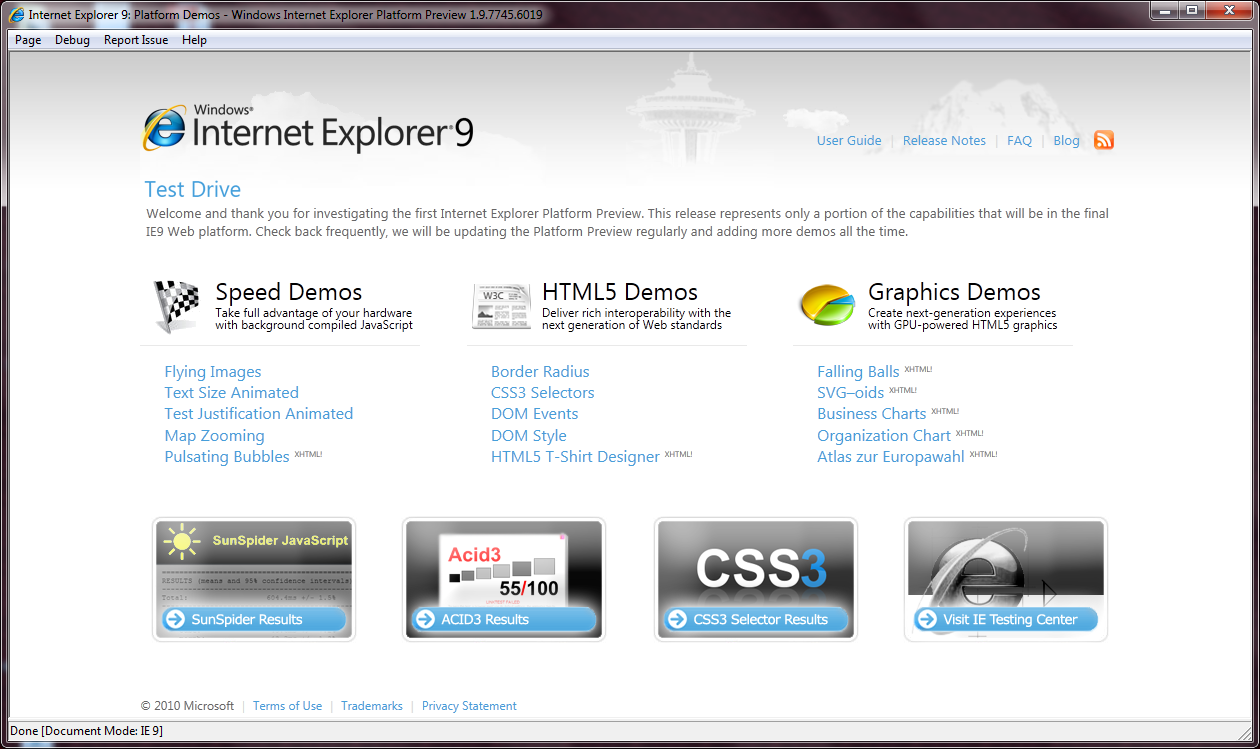Click arrow icon on SunSpider Results button
The height and width of the screenshot is (749, 1260).
(176, 619)
